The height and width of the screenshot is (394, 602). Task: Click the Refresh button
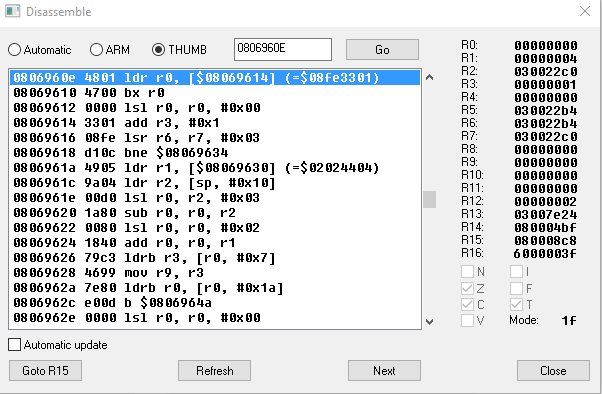214,371
